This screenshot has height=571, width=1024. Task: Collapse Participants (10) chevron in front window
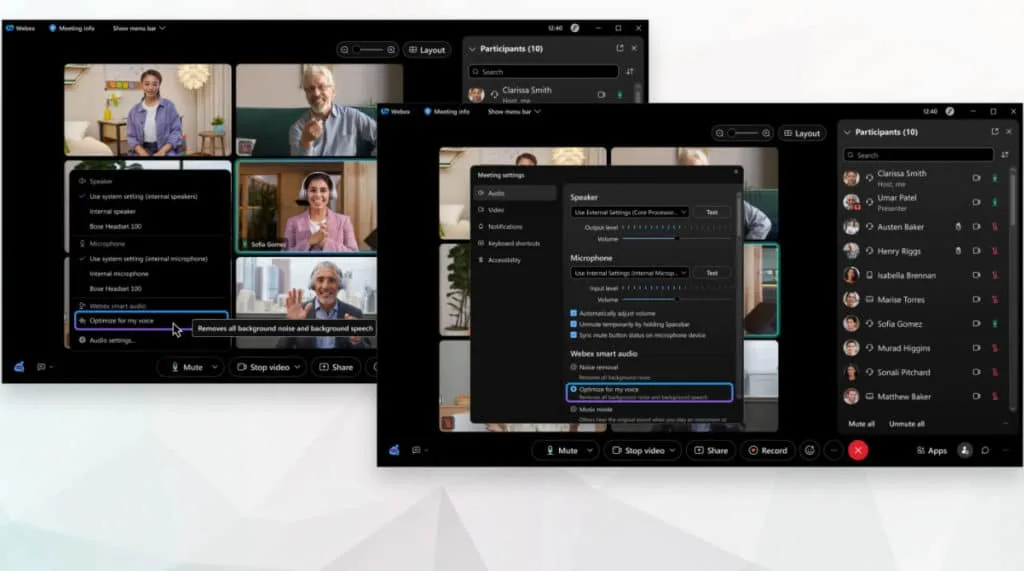[x=847, y=132]
